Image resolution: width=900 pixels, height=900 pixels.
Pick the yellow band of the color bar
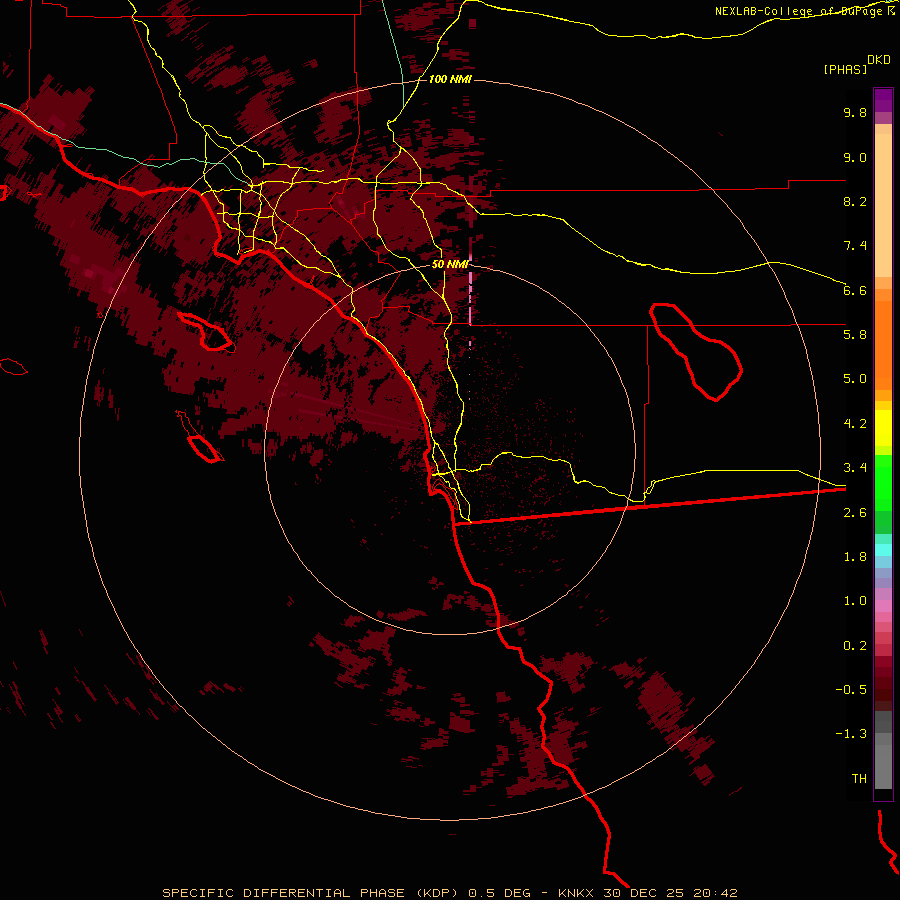point(883,428)
